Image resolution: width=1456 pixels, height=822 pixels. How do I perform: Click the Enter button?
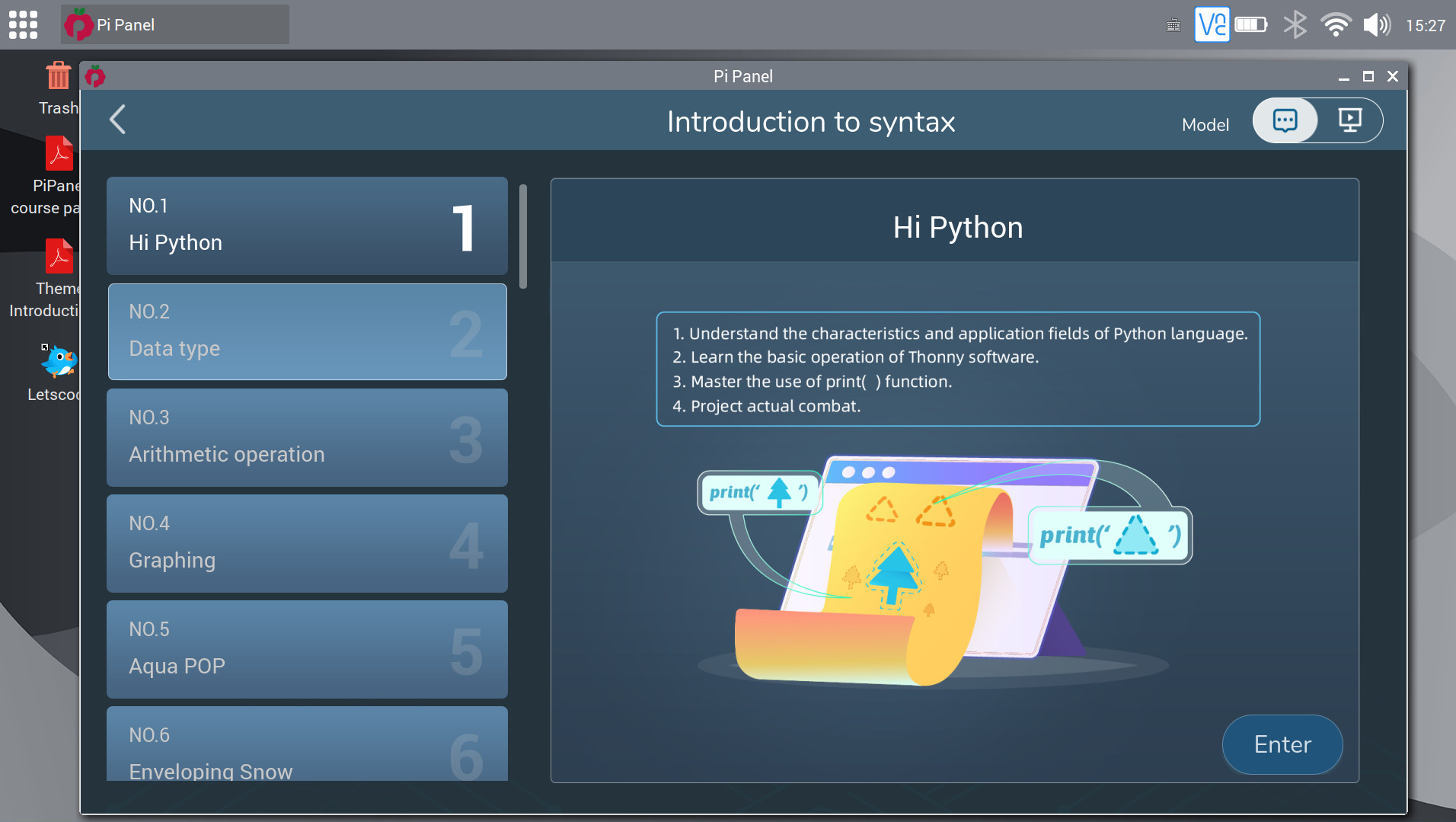[x=1282, y=744]
